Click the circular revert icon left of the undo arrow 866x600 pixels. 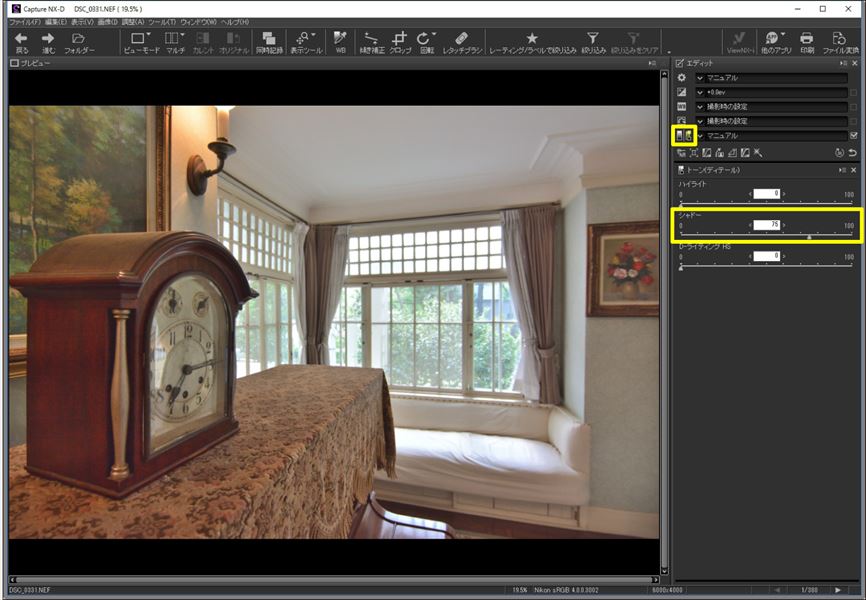click(x=839, y=153)
